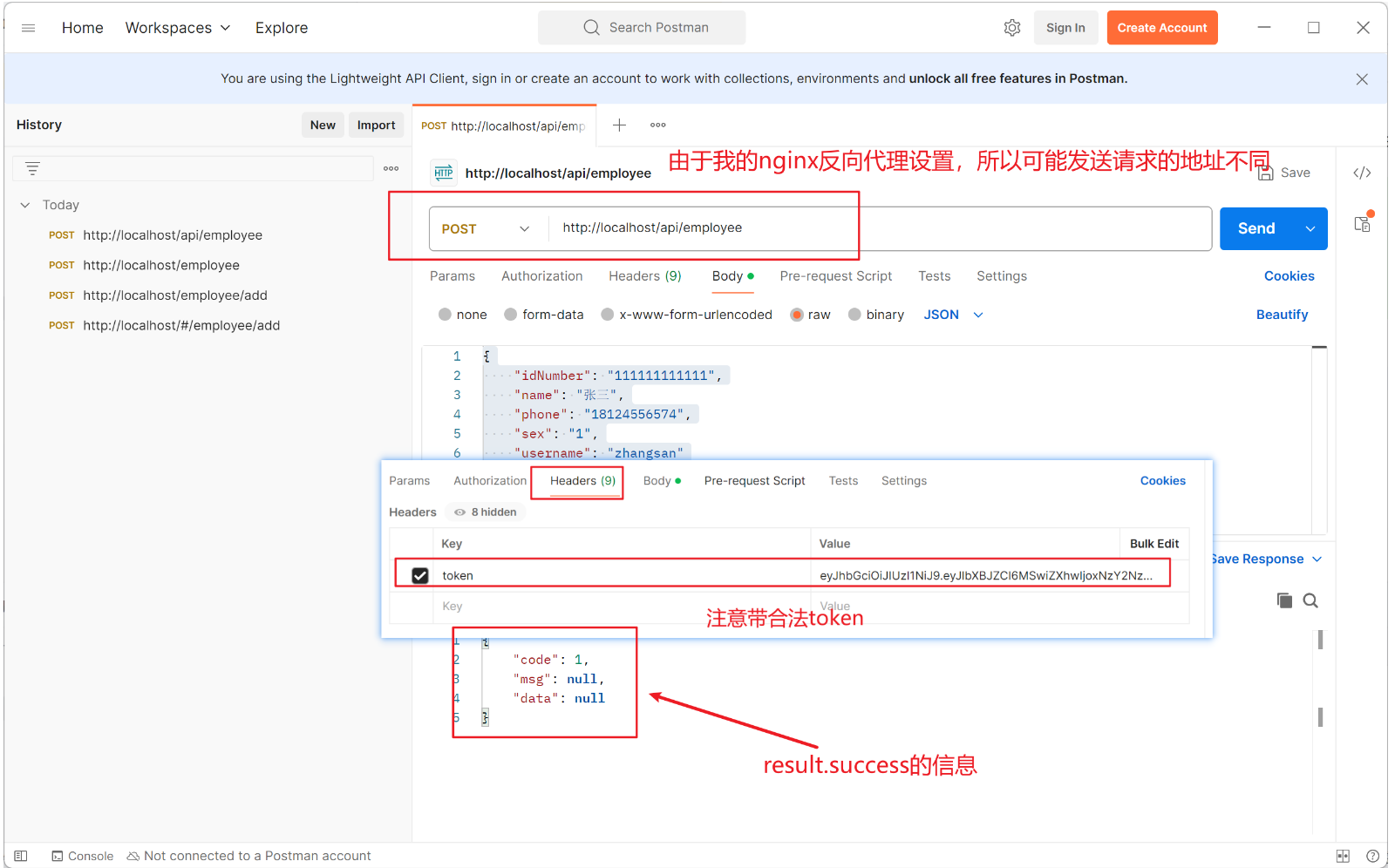This screenshot has width=1395, height=868.
Task: Close the Lightweight API Client banner
Action: tap(1362, 79)
